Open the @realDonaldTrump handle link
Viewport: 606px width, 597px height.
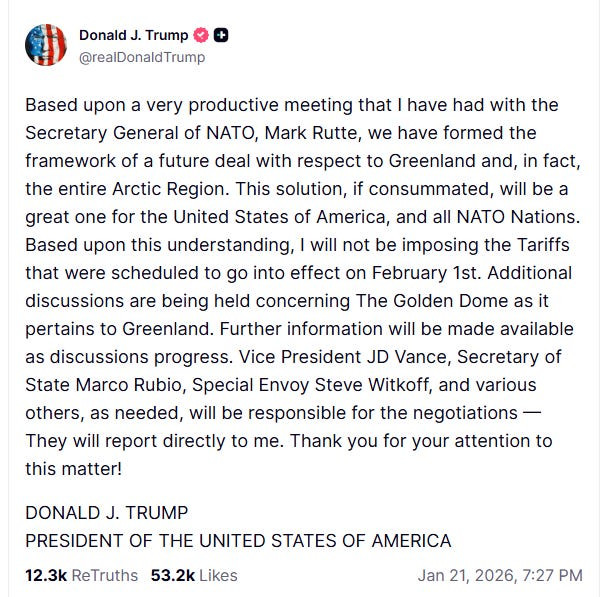pyautogui.click(x=141, y=57)
